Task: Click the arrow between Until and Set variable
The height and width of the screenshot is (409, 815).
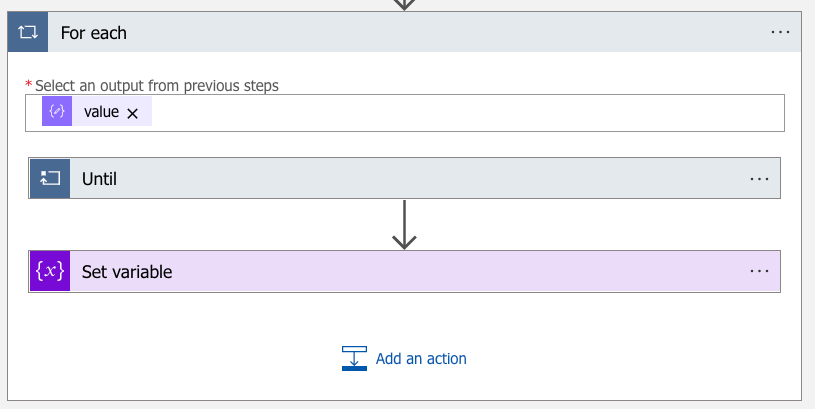Action: point(404,225)
